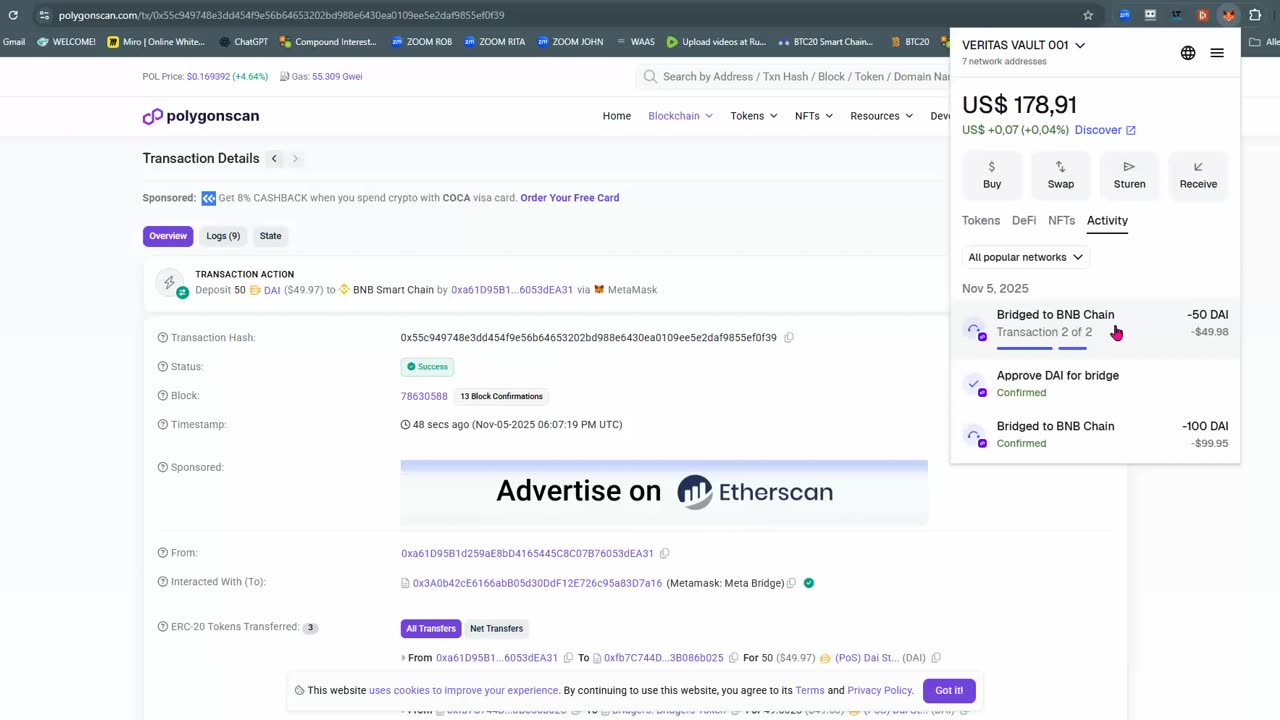Copy the DAI token transfer entry icon
The width and height of the screenshot is (1280, 720).
coord(936,658)
